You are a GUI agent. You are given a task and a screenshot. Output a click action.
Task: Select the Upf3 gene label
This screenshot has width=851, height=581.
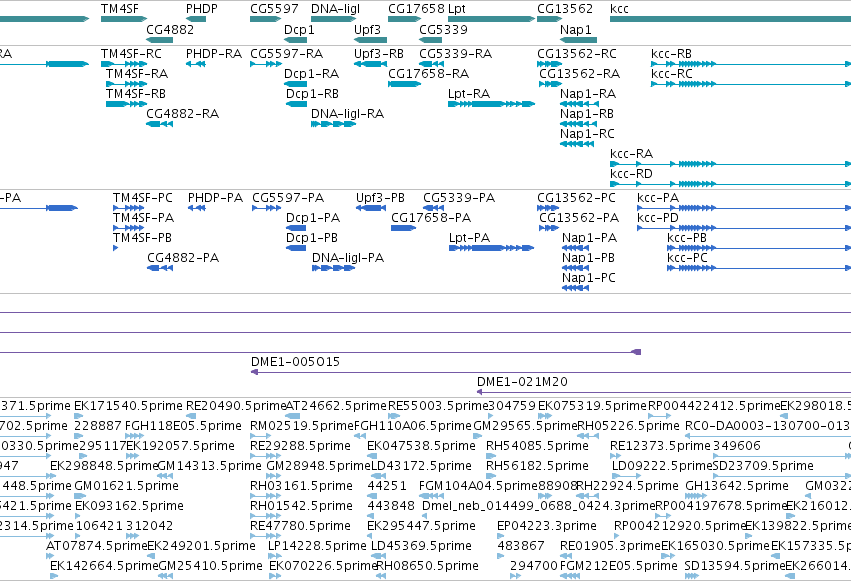click(x=367, y=29)
